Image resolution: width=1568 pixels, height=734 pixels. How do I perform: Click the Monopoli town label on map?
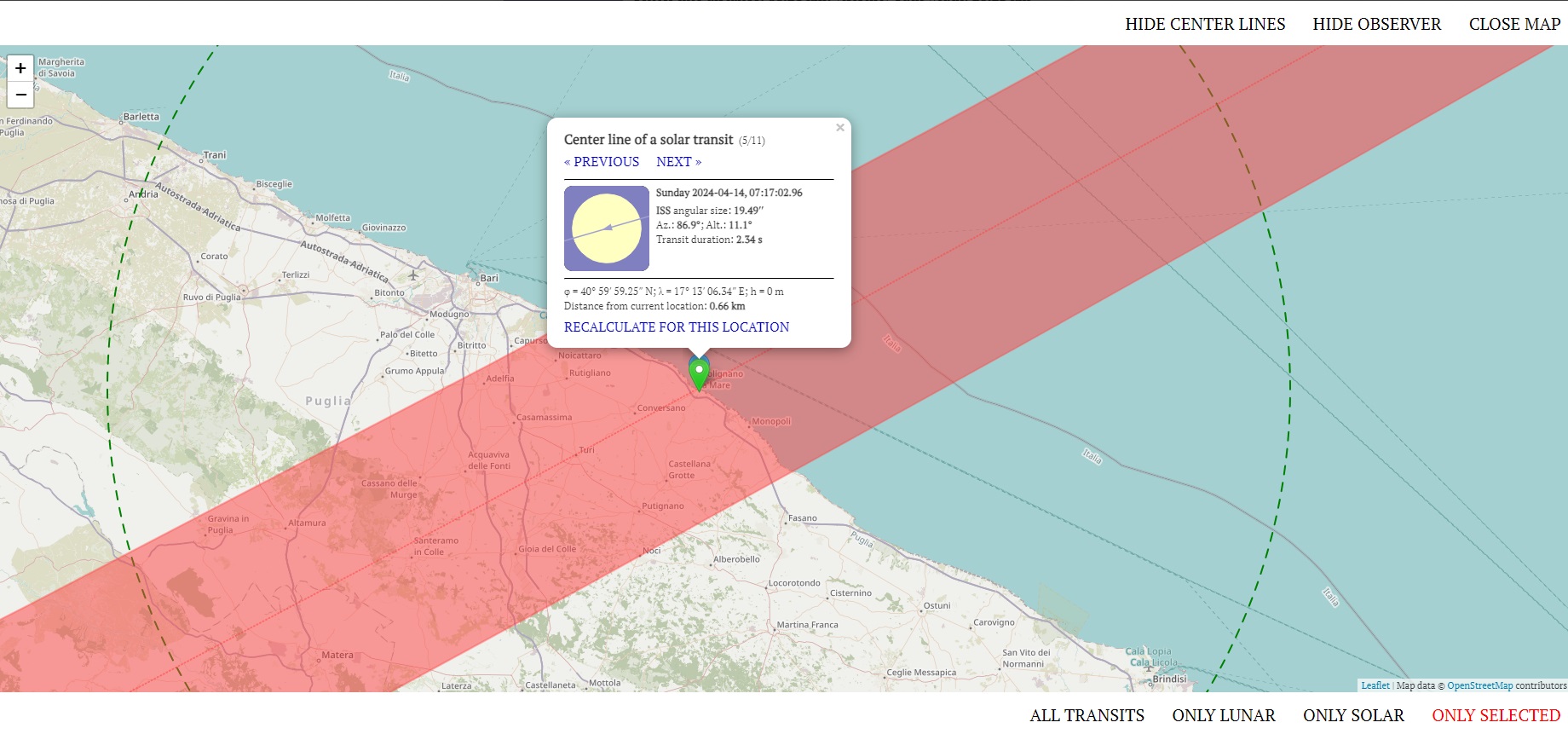(x=771, y=421)
